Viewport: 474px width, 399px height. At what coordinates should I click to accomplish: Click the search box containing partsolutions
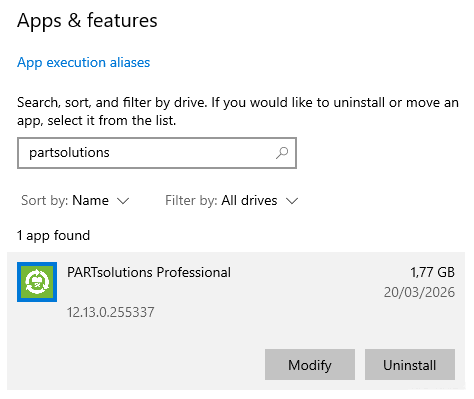pyautogui.click(x=157, y=153)
